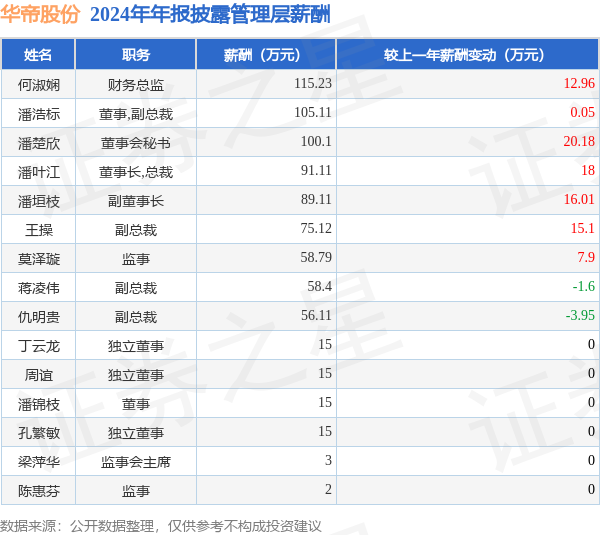
Task: Click the salary change value 15.1
Action: pyautogui.click(x=583, y=228)
